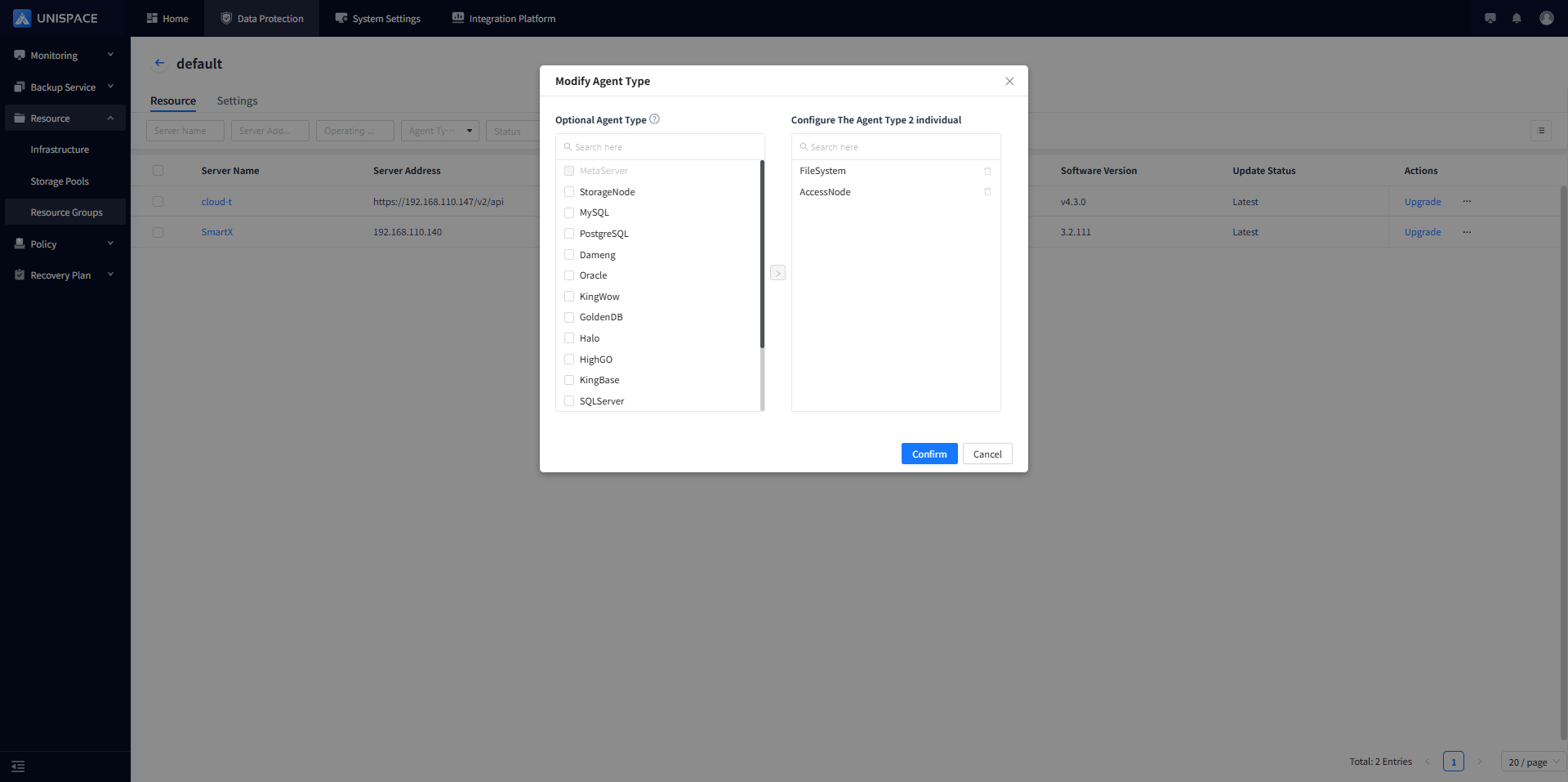The width and height of the screenshot is (1568, 782).
Task: Expand the Backup Service menu chevron
Action: click(110, 87)
